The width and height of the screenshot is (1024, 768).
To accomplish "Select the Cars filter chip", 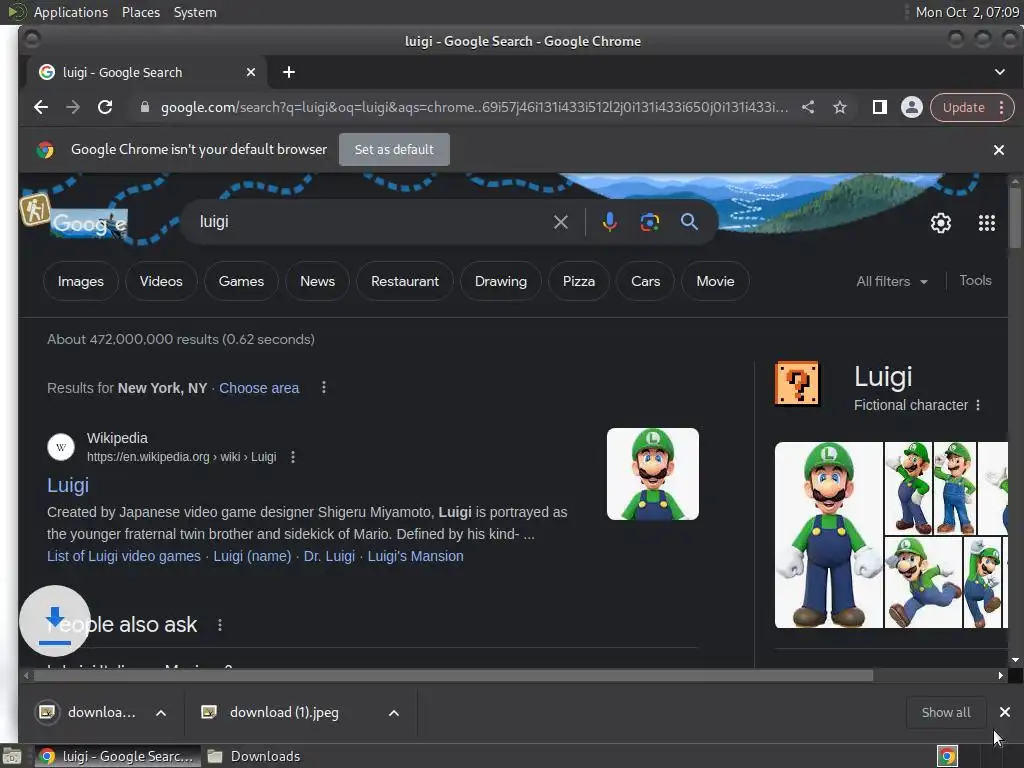I will coord(645,281).
